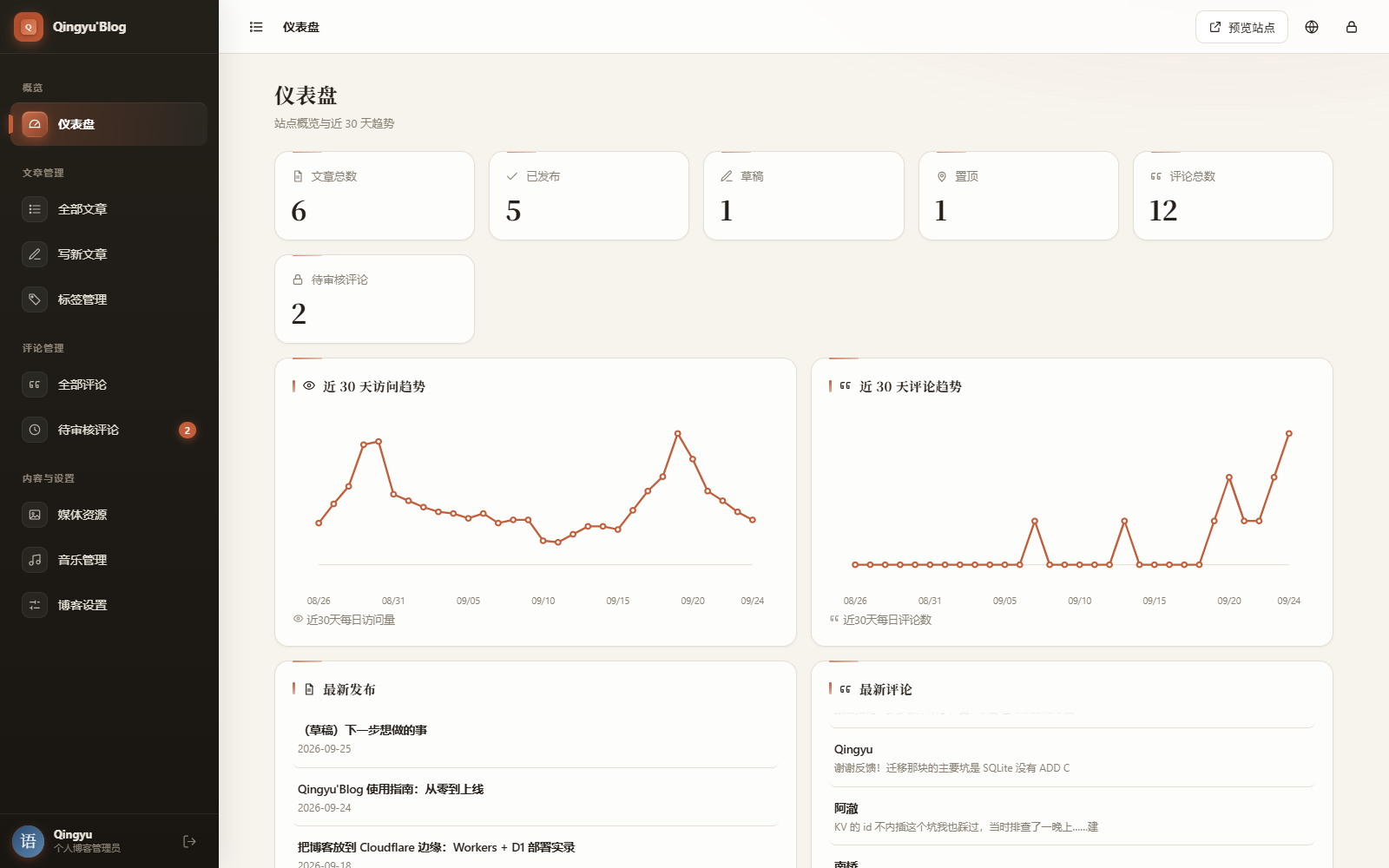Click the 09/24 point on comments chart
The height and width of the screenshot is (868, 1389).
tap(1289, 433)
